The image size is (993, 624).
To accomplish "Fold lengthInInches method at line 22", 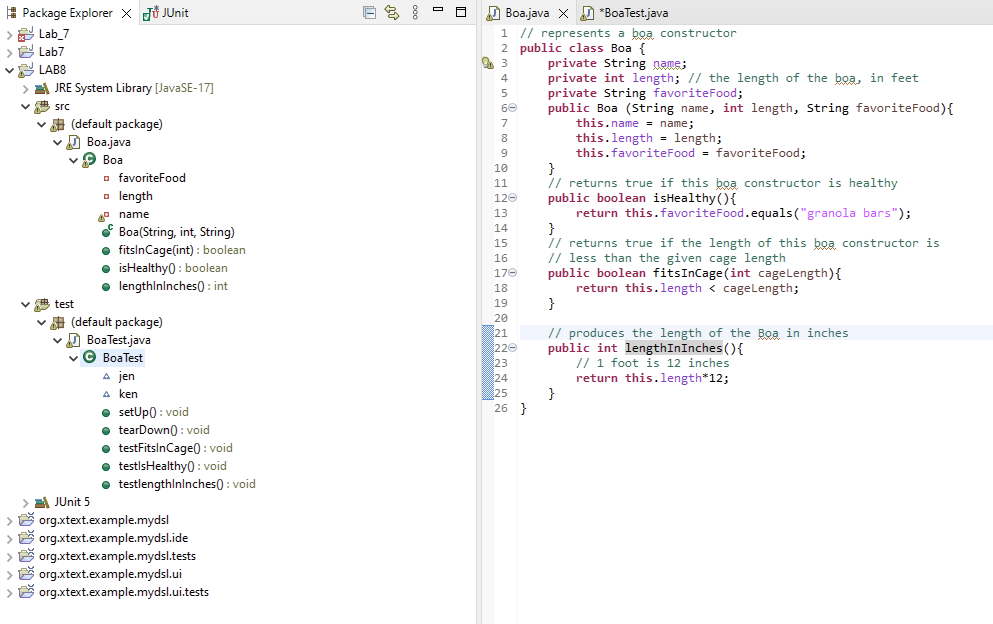I will pyautogui.click(x=512, y=348).
